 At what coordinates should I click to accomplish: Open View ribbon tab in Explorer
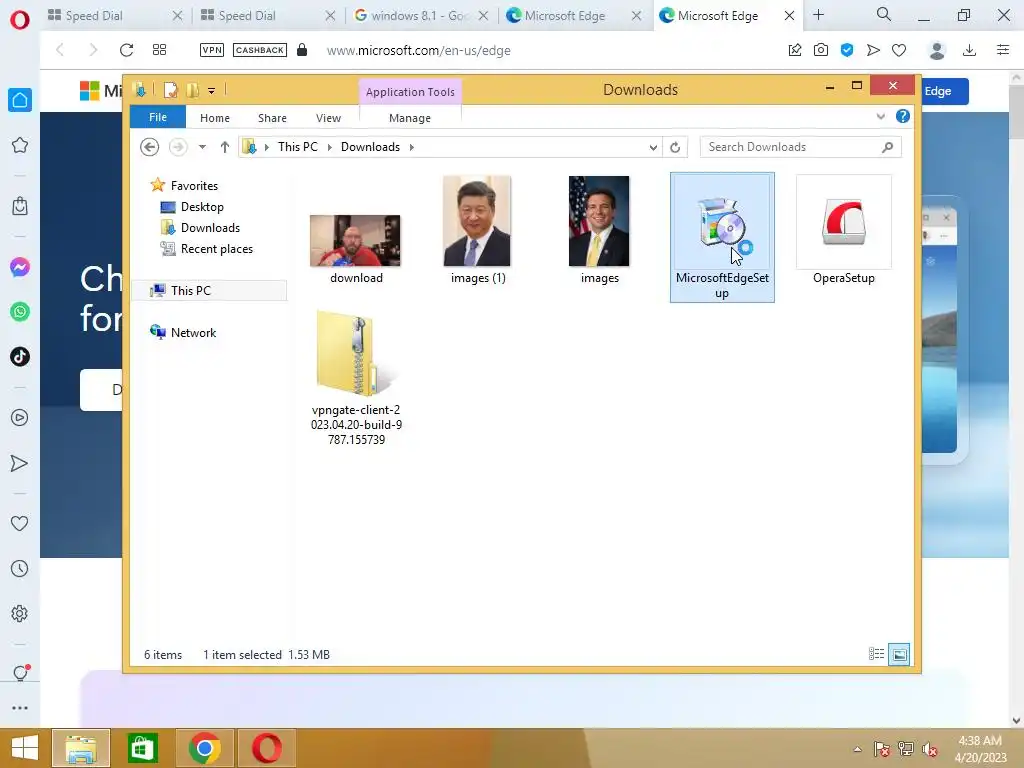pyautogui.click(x=328, y=118)
